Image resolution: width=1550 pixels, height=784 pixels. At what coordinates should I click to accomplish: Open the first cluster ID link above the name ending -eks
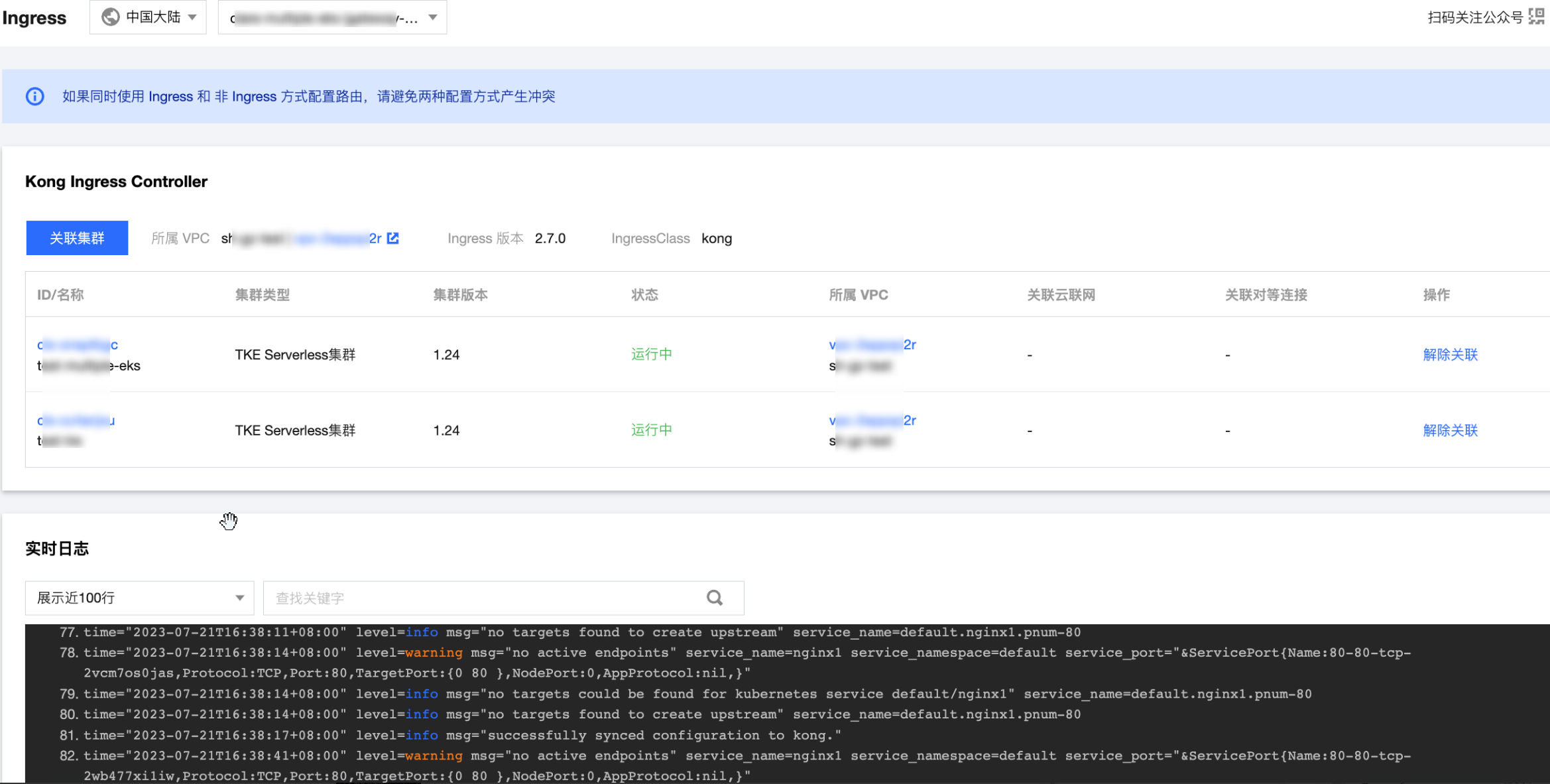click(x=78, y=345)
